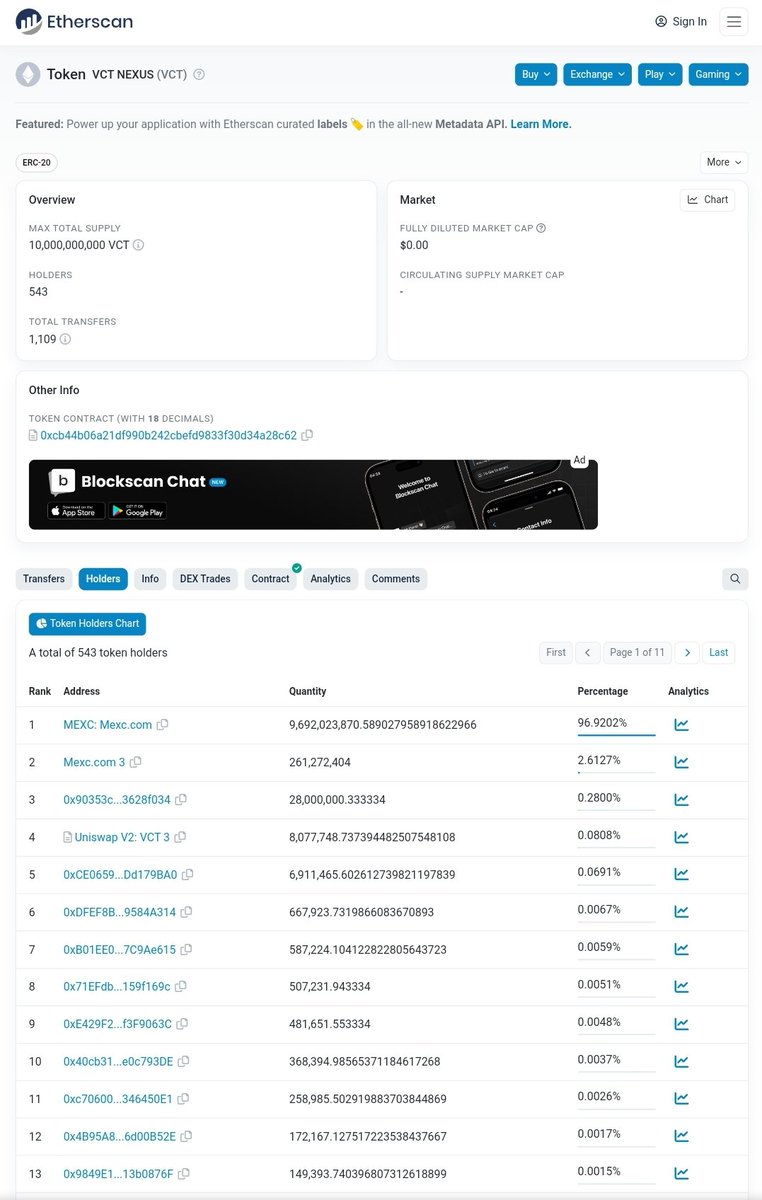Click the Etherscan logo
Viewport: 762px width, 1200px height.
tap(75, 21)
